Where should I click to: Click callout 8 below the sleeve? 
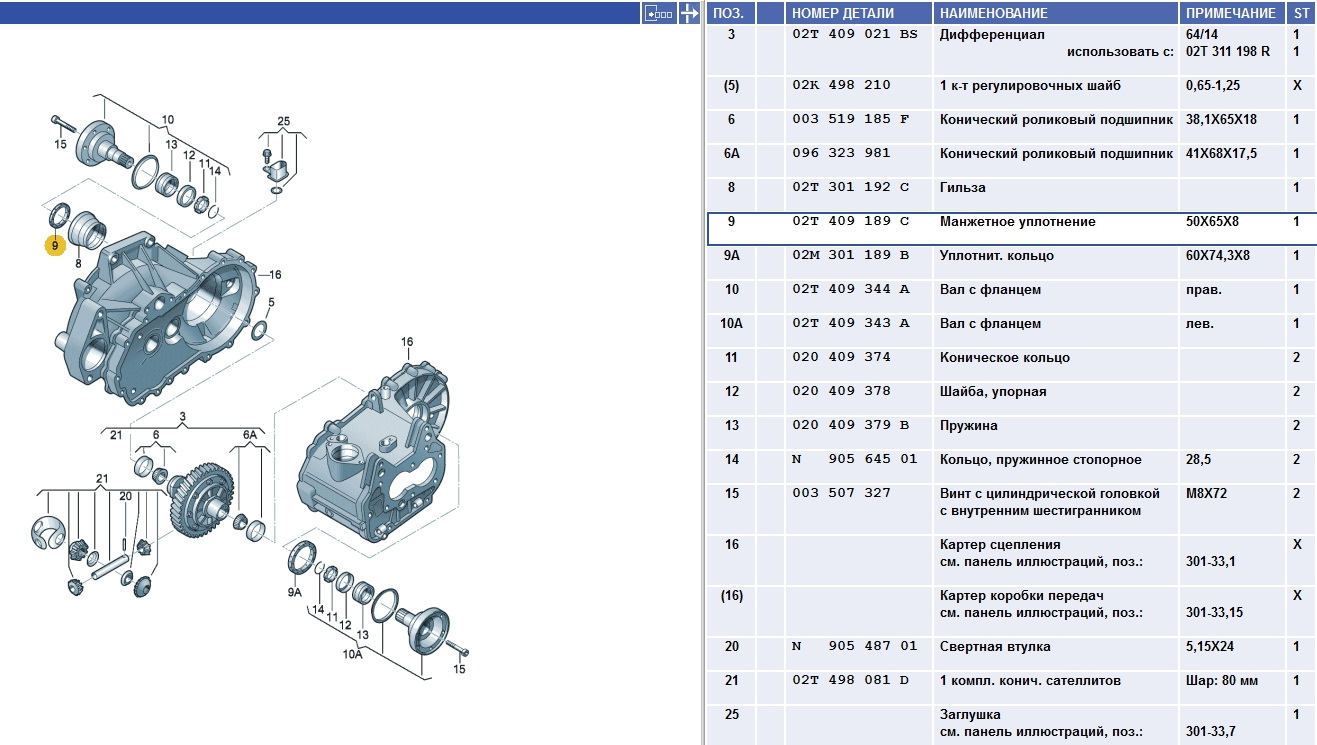click(x=78, y=264)
